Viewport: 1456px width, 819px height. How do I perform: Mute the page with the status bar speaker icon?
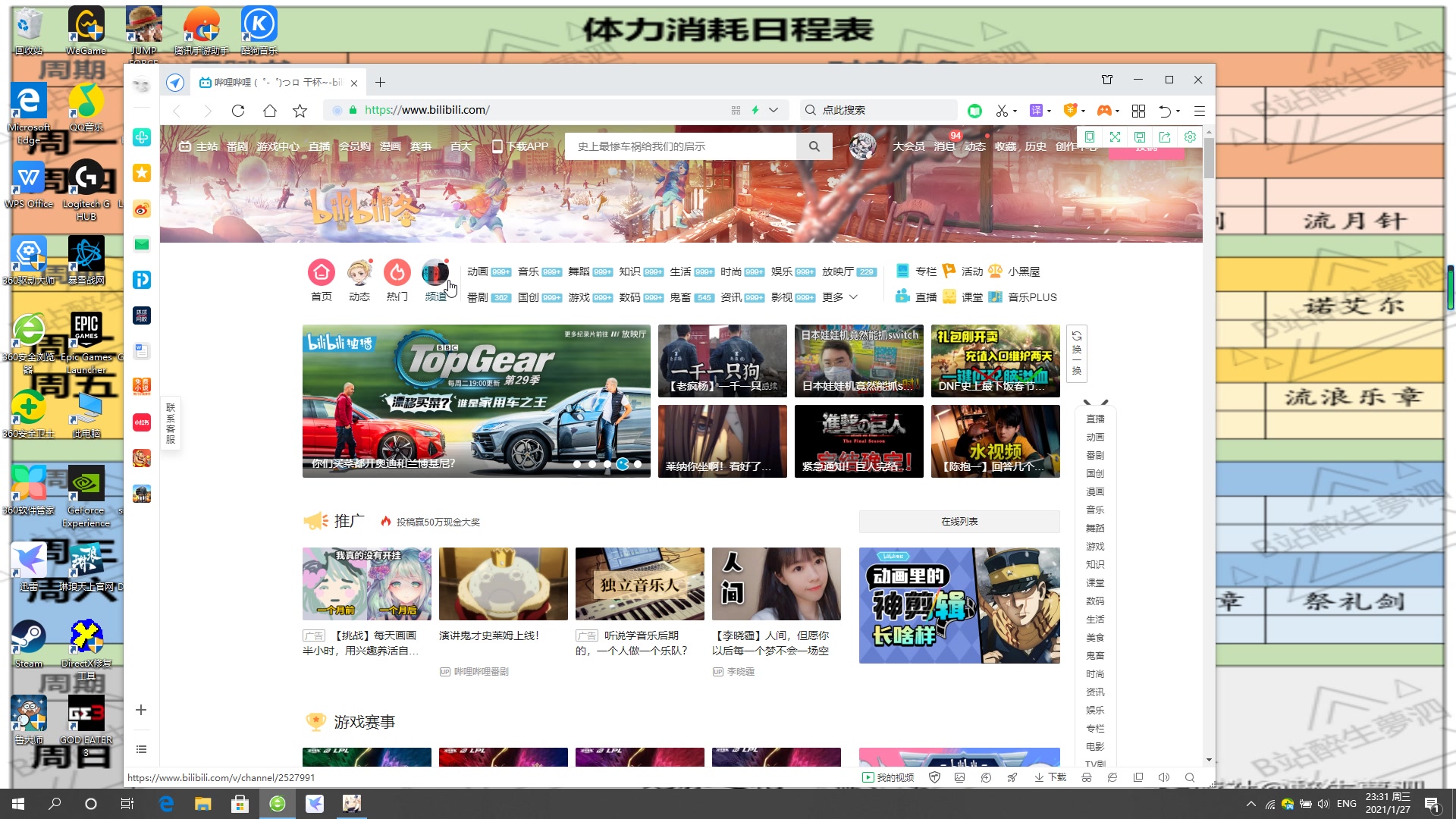pyautogui.click(x=1164, y=777)
